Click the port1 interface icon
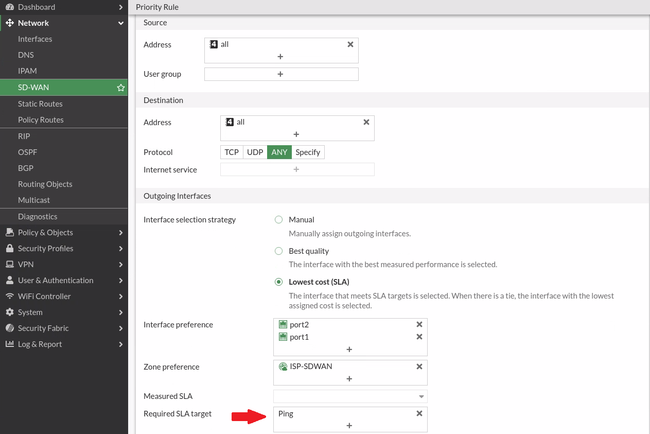Viewport: 650px width, 434px height. point(283,337)
